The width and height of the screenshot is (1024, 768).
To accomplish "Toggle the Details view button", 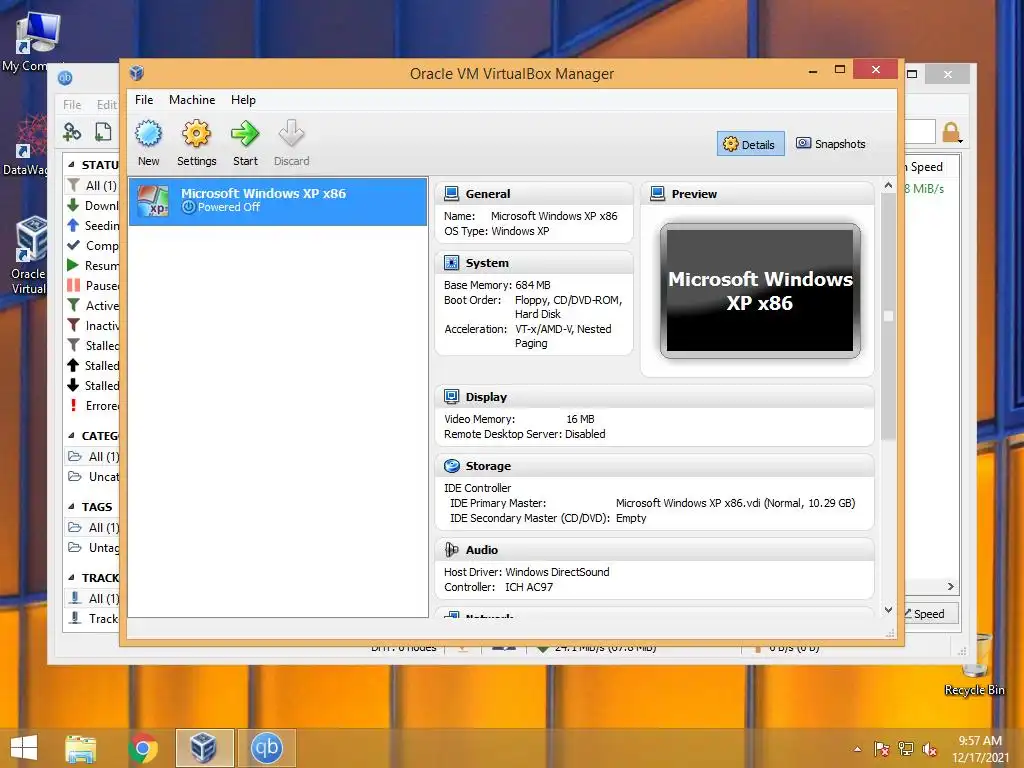I will pos(750,144).
